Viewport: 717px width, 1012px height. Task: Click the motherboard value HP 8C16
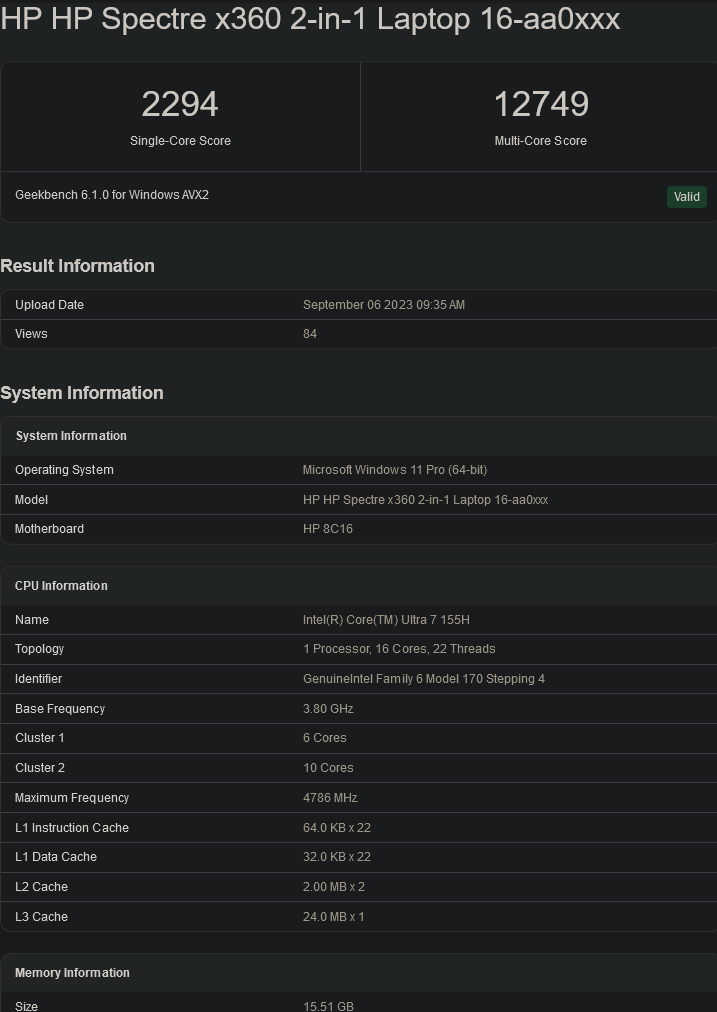[x=328, y=529]
